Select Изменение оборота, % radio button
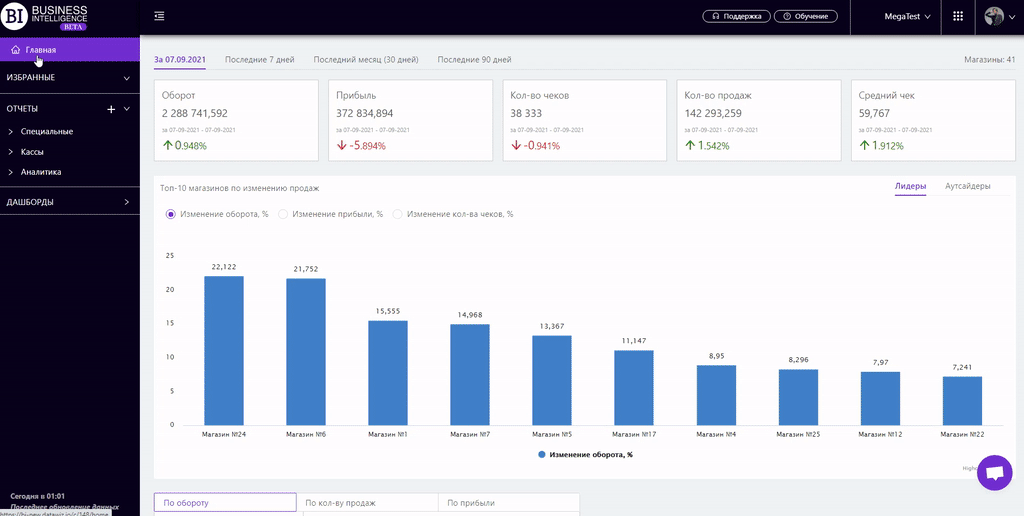The image size is (1024, 518). click(x=171, y=214)
